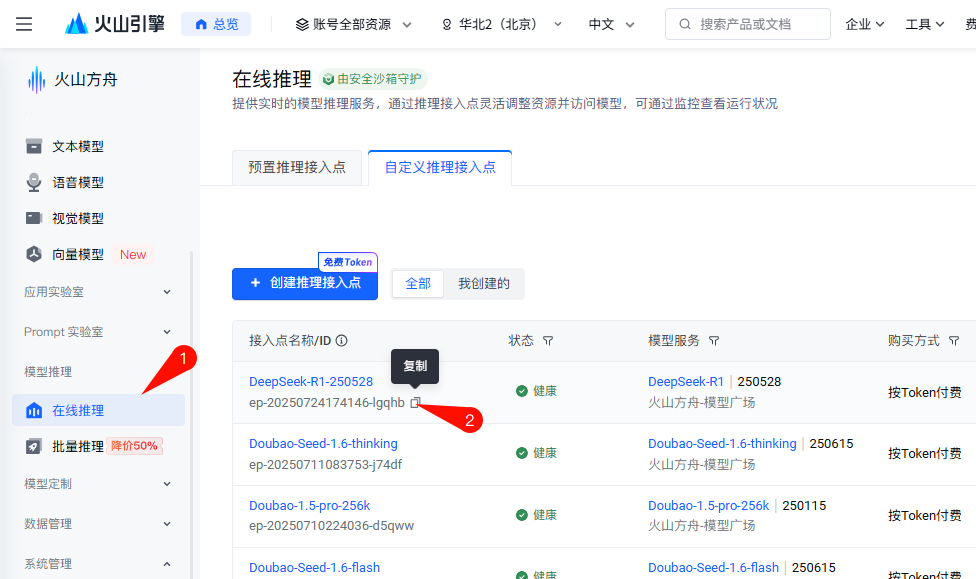Focus the 搜索产品或文档 search field
The image size is (976, 579).
pyautogui.click(x=748, y=24)
